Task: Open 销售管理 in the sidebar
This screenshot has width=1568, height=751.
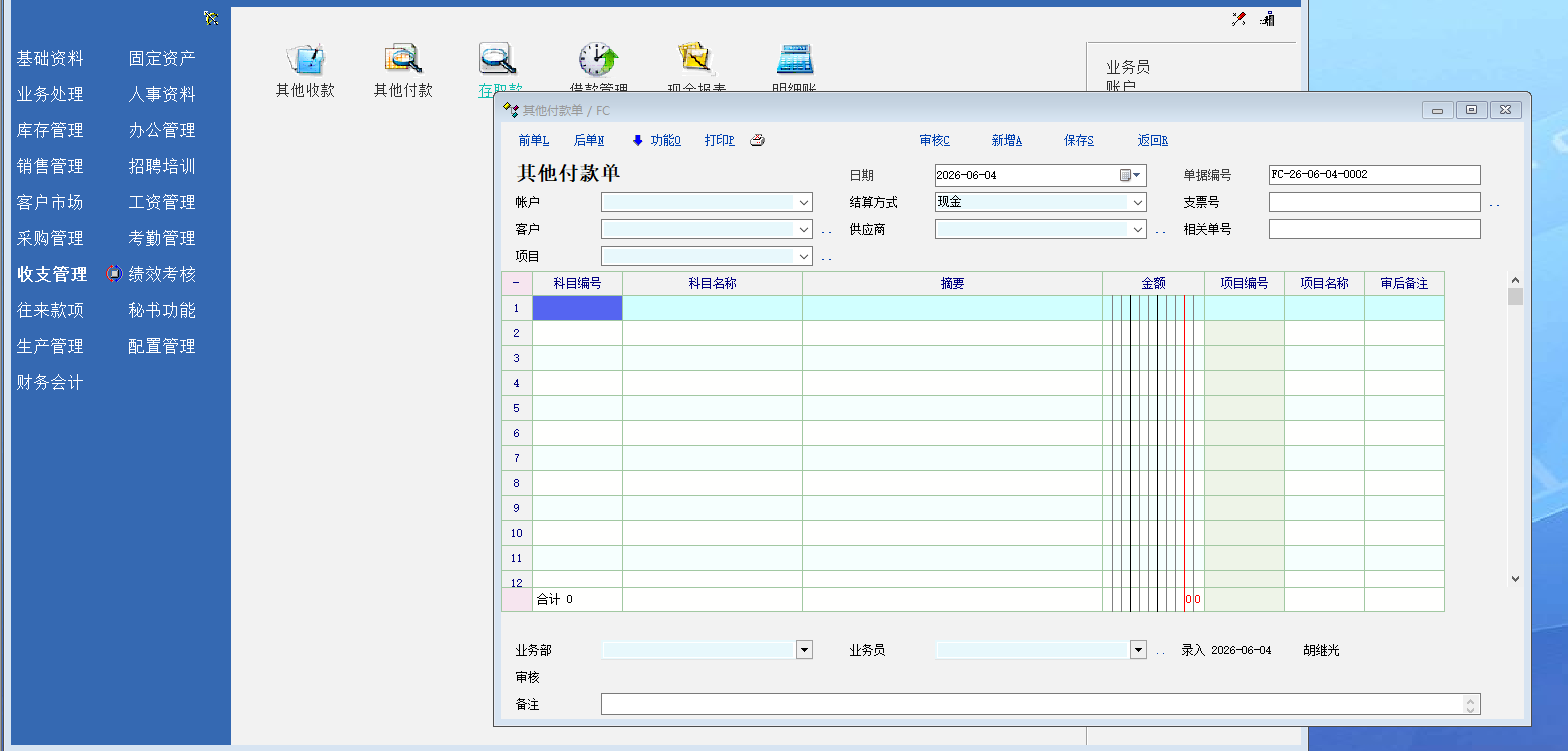Action: (x=50, y=167)
